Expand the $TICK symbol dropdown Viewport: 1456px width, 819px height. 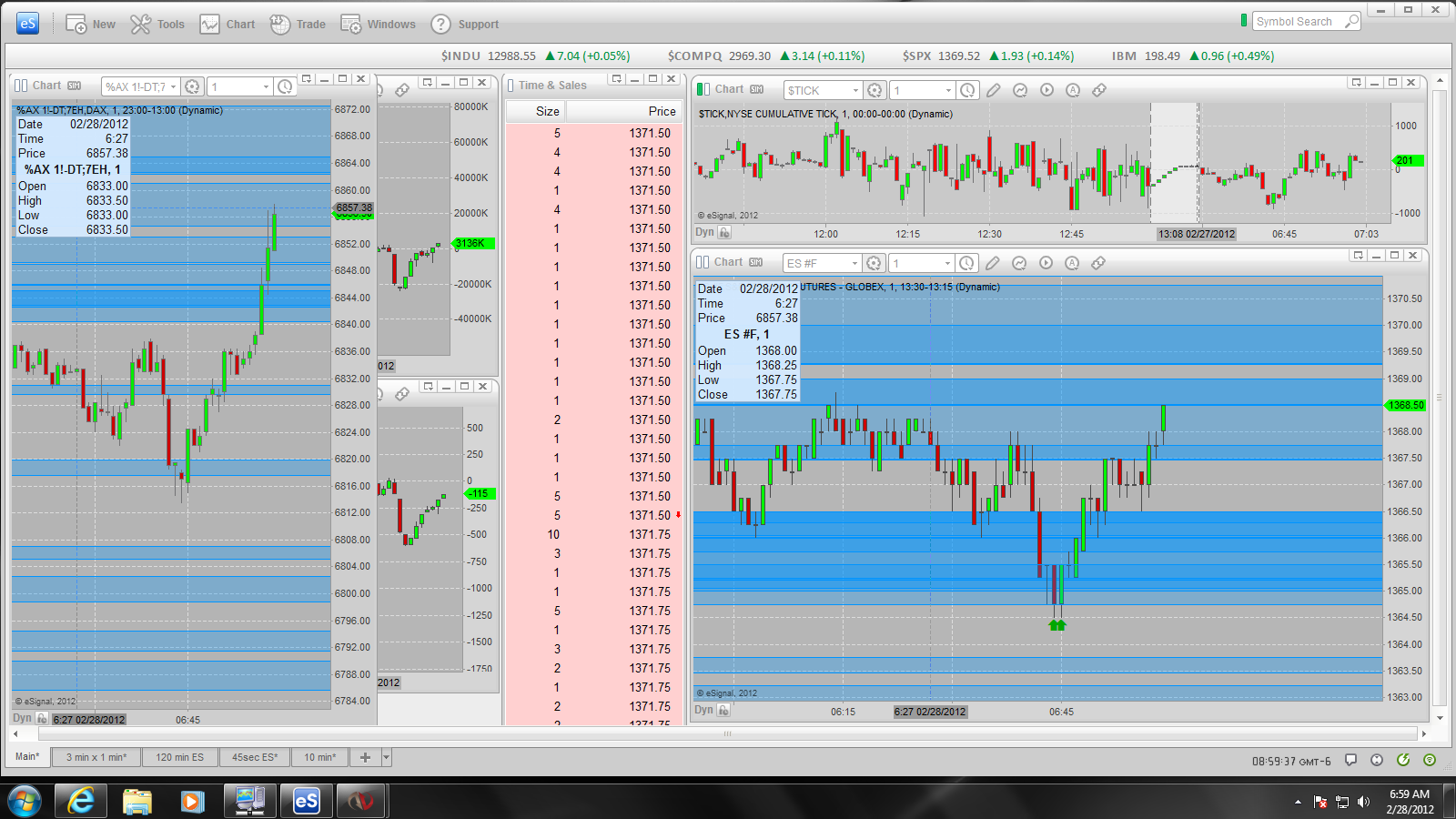[x=855, y=90]
